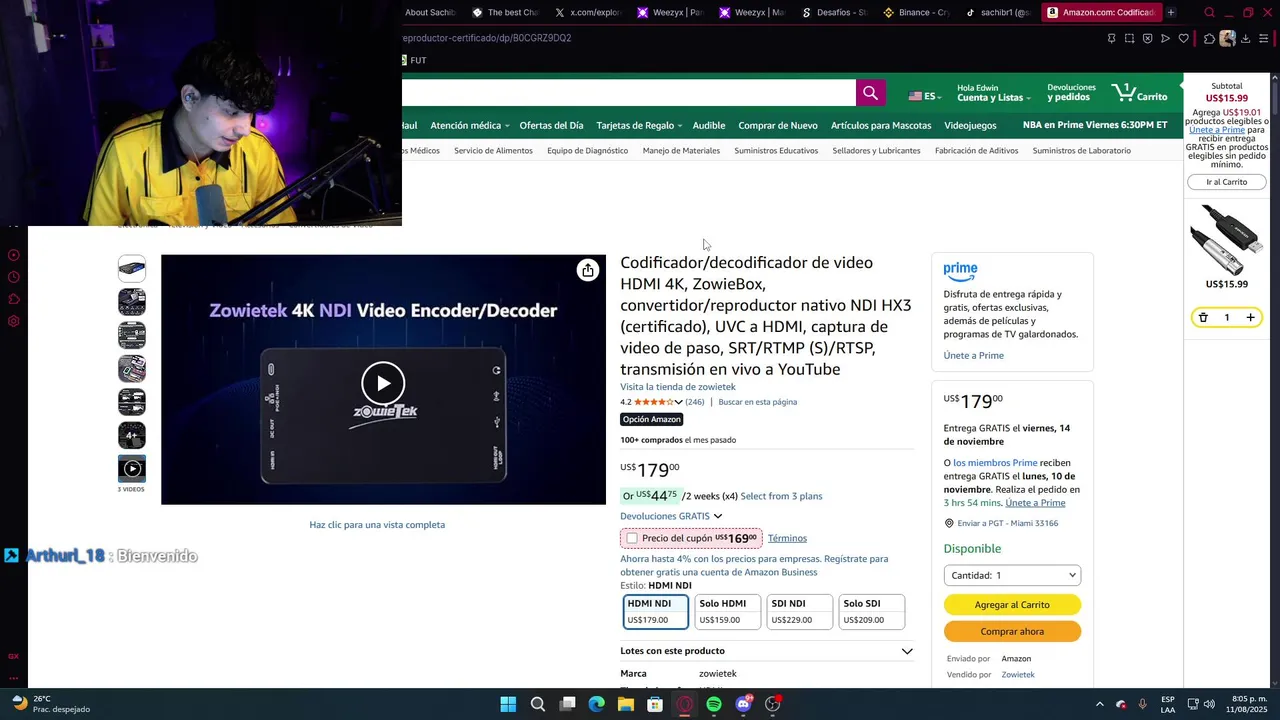Viewport: 1280px width, 720px height.
Task: Increase cart quantity with plus icon
Action: [x=1250, y=318]
